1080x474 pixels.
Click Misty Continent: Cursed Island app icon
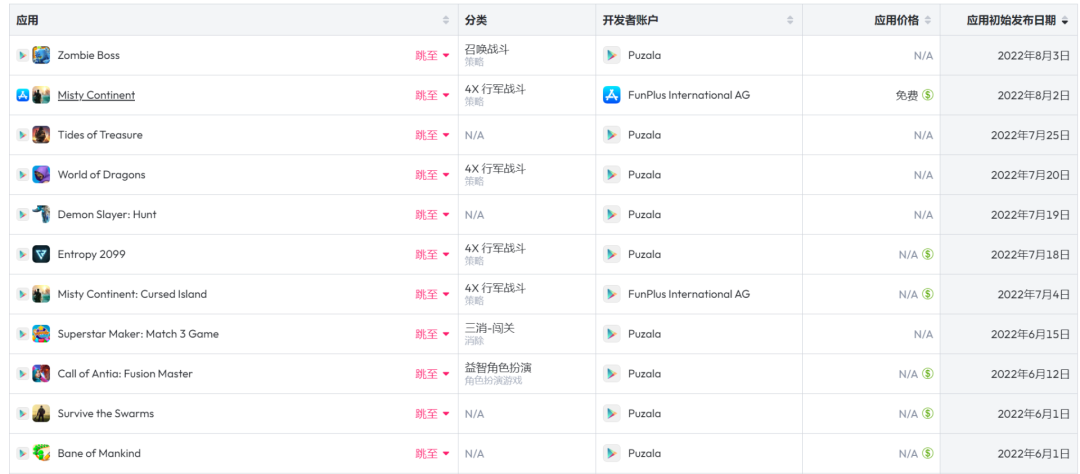coord(41,294)
